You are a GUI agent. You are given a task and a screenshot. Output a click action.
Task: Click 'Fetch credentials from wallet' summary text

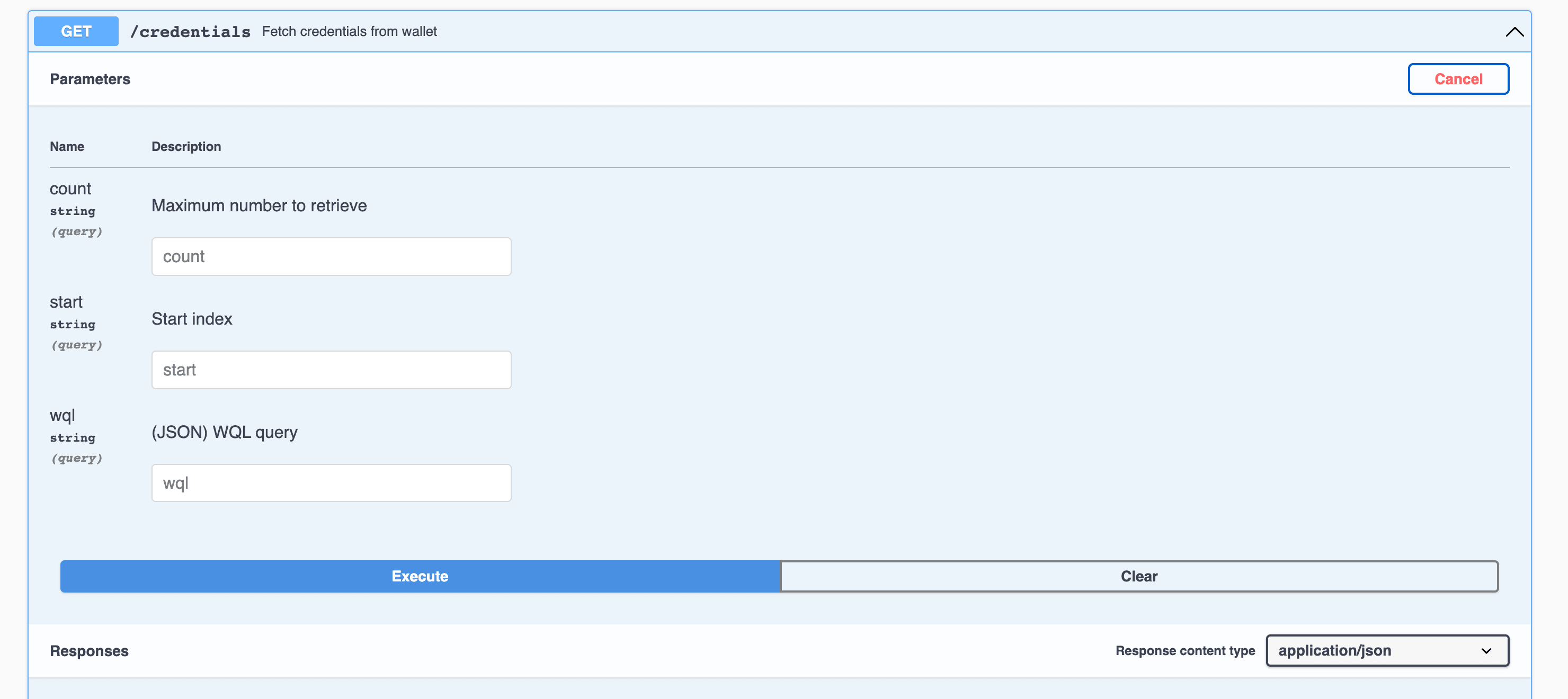349,31
